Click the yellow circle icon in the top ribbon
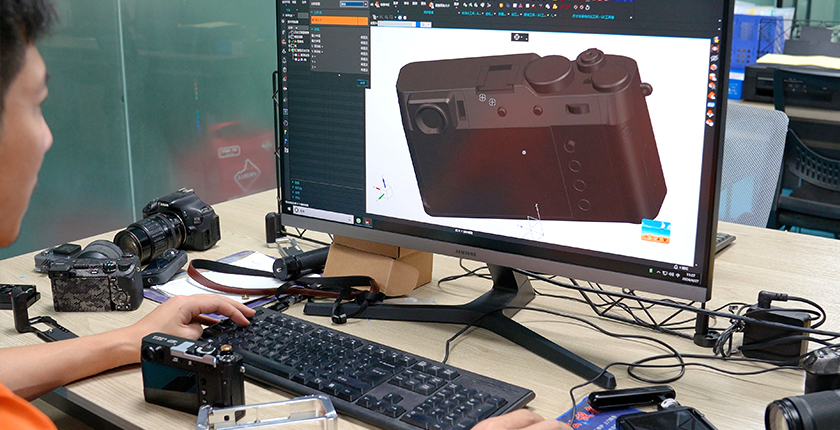This screenshot has width=840, height=430. pos(501,5)
